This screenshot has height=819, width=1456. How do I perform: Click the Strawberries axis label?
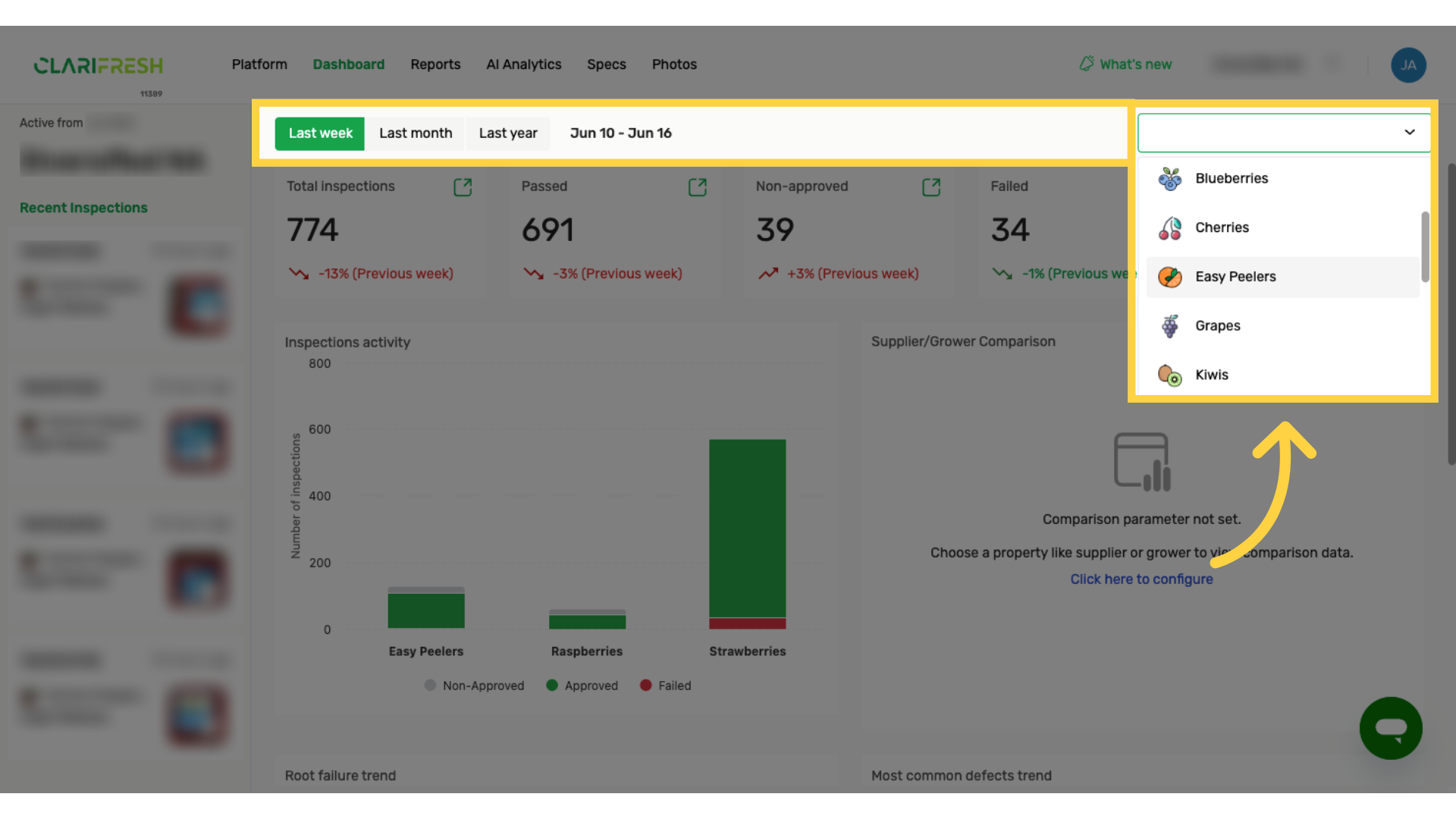click(x=748, y=651)
